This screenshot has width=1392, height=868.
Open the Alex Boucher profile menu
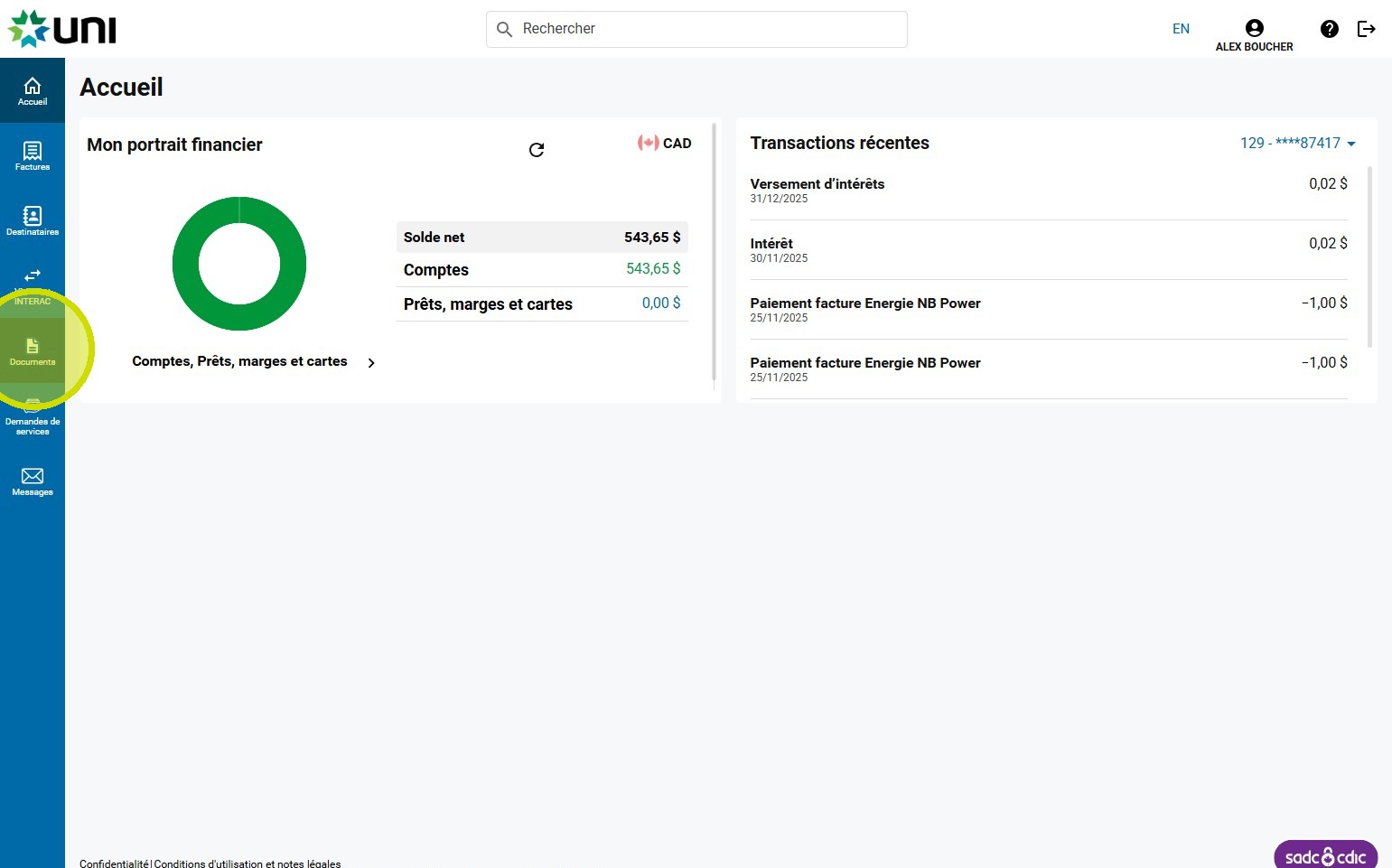pyautogui.click(x=1254, y=35)
